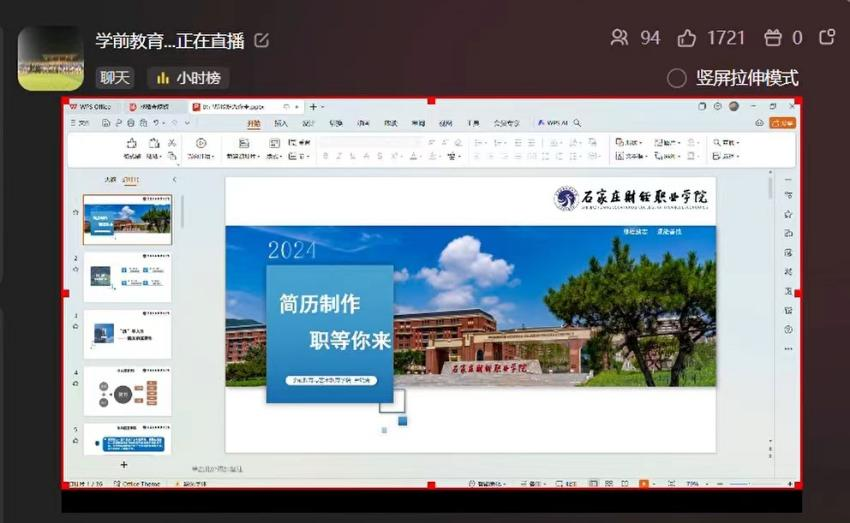This screenshot has width=850, height=523.
Task: Select slide 3 thumbnail
Action: coord(127,334)
